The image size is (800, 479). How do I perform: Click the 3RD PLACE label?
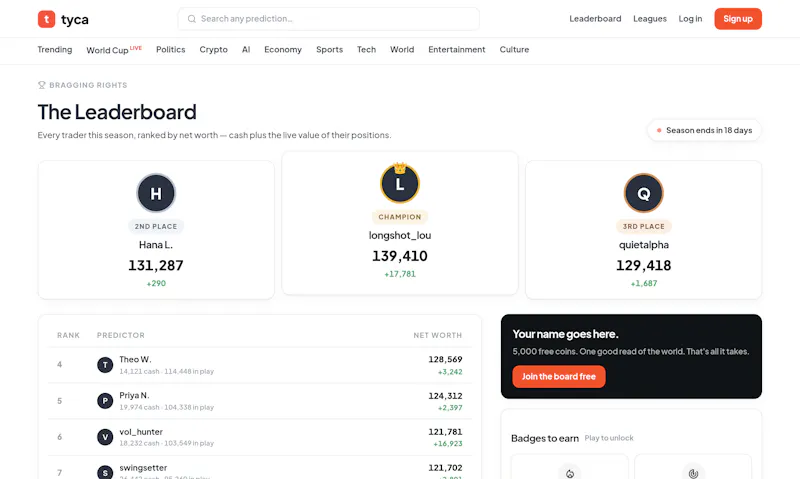coord(644,226)
